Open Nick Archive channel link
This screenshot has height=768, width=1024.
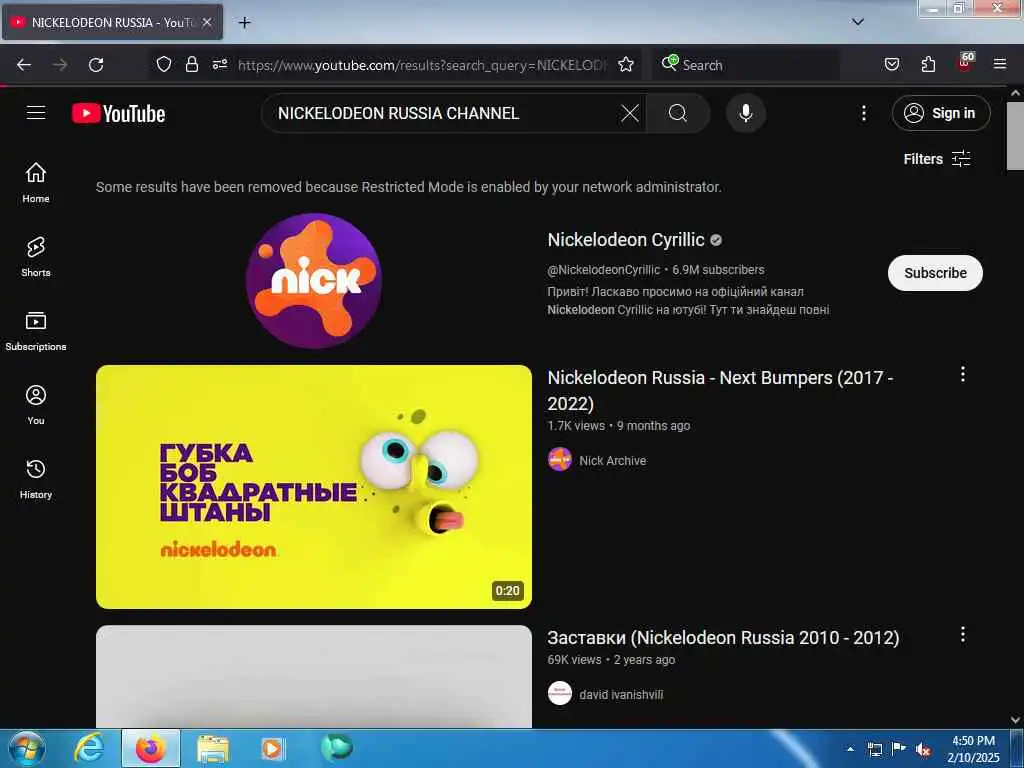click(x=613, y=460)
